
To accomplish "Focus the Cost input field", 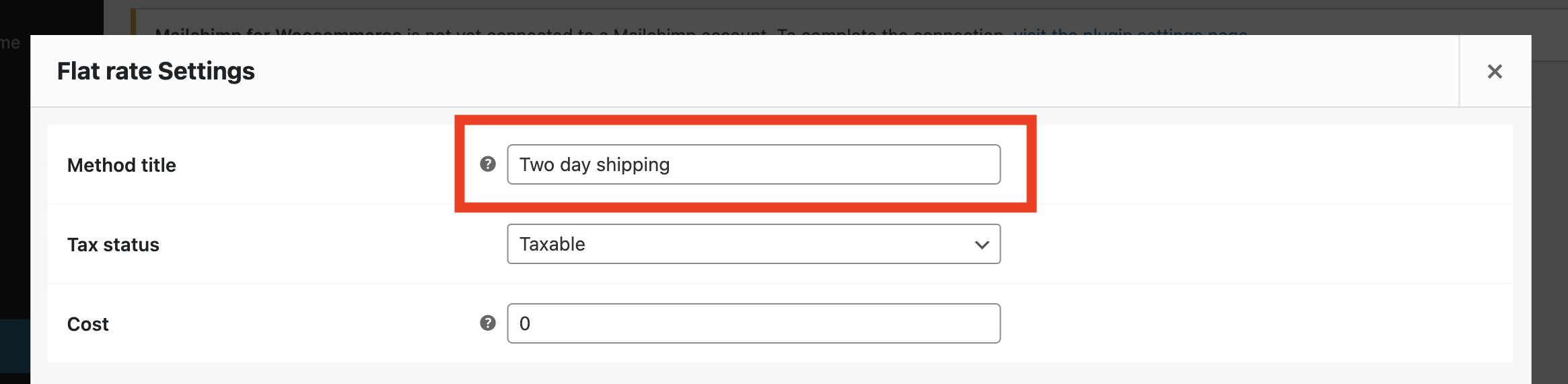I will click(x=754, y=323).
